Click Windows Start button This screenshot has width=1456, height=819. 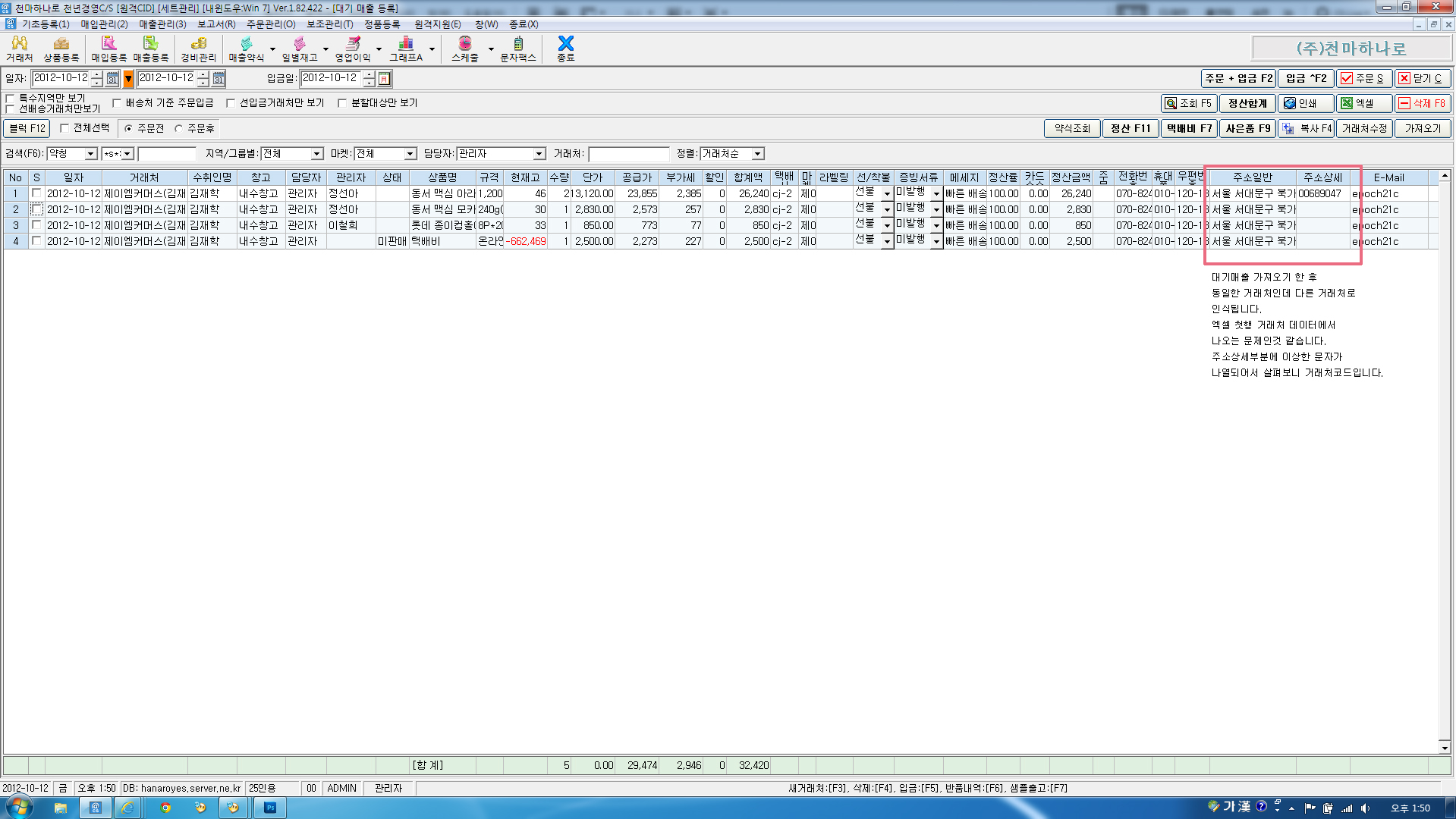[18, 808]
